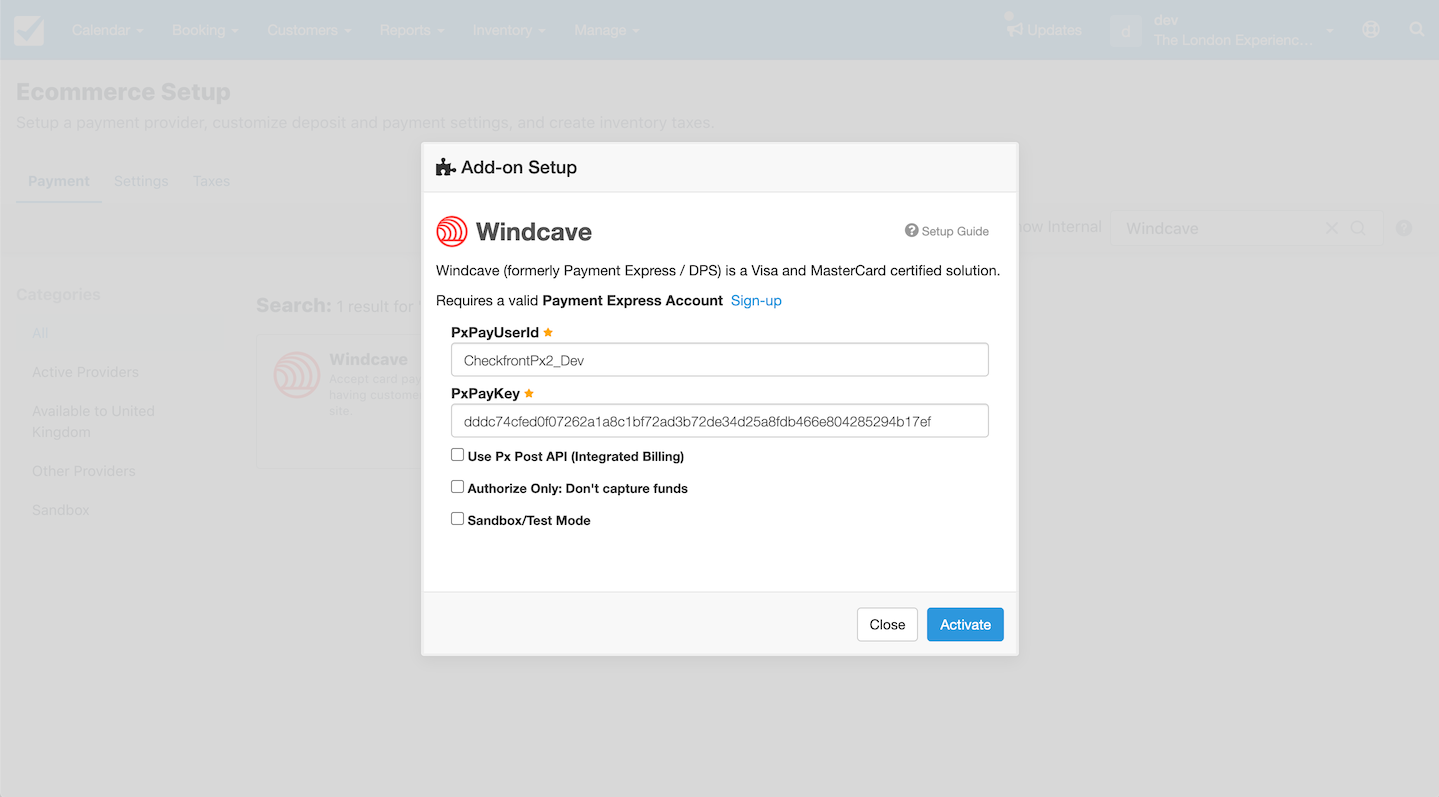Focus the PxPayKey input field
This screenshot has height=797, width=1439.
pos(720,421)
